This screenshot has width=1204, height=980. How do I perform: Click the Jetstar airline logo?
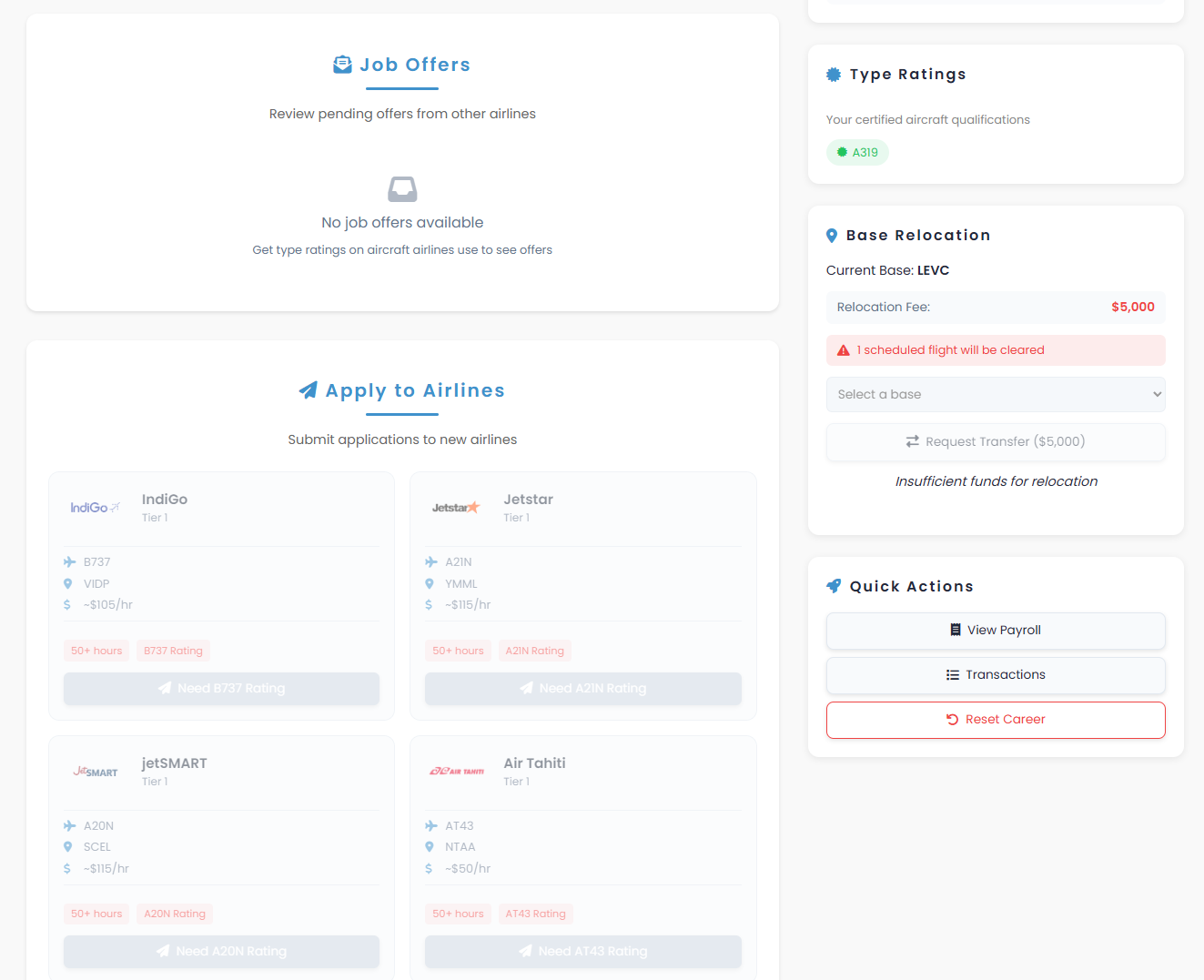456,508
